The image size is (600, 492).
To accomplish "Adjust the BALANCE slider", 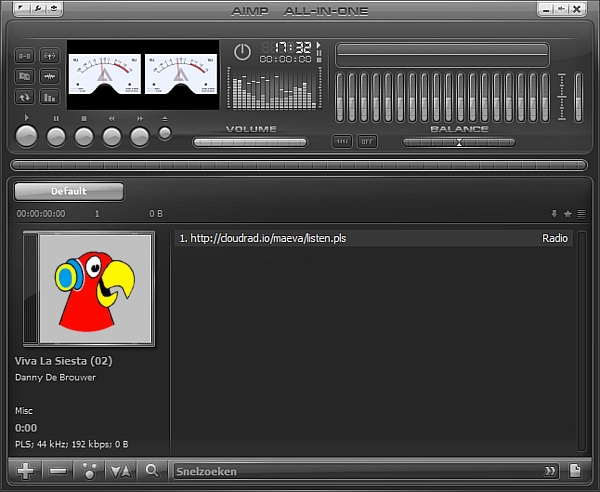I will tap(459, 142).
